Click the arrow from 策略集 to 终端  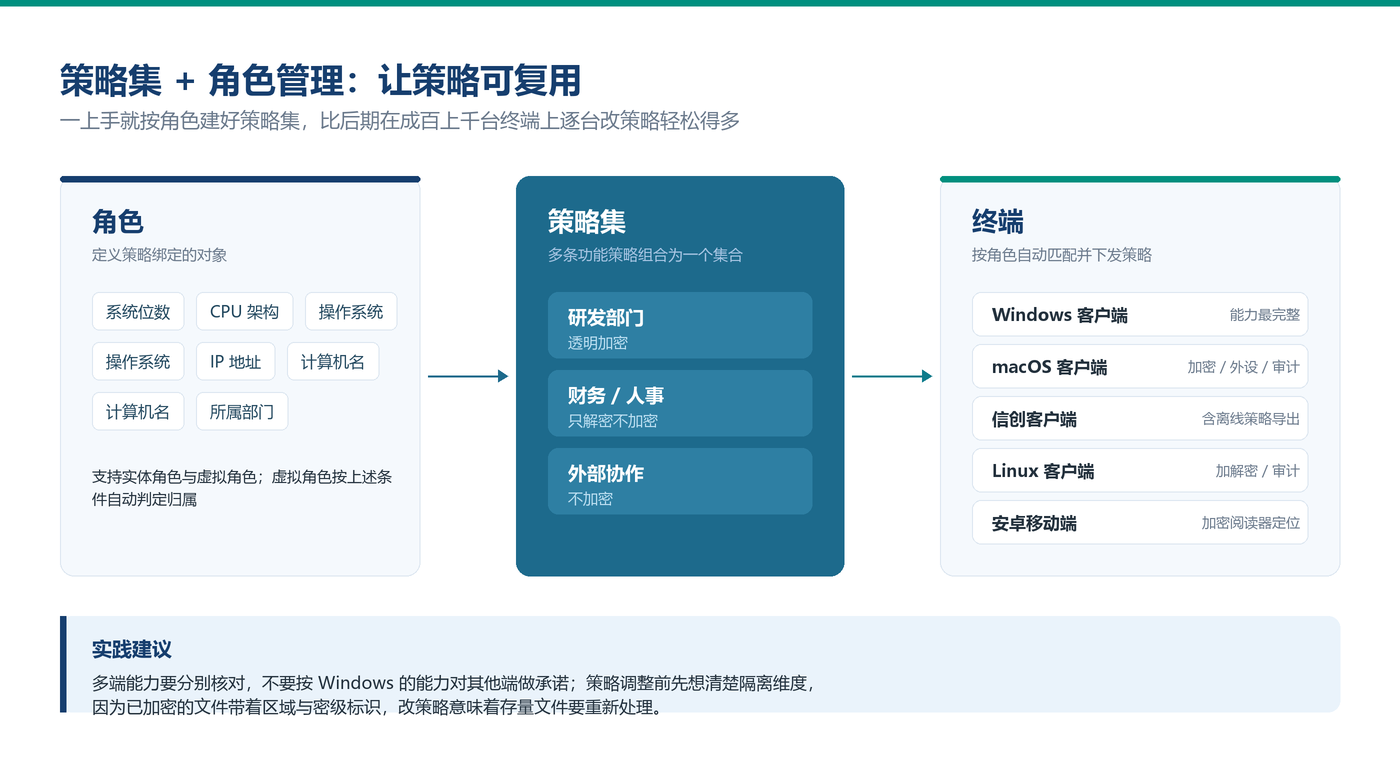point(892,376)
